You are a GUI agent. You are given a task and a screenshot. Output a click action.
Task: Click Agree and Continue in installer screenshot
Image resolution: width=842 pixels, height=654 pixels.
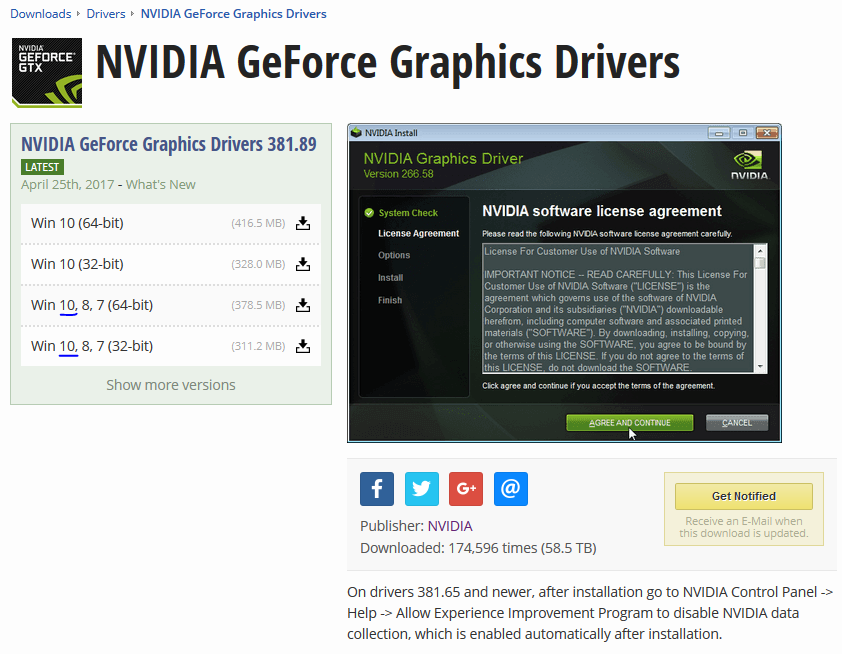point(629,423)
